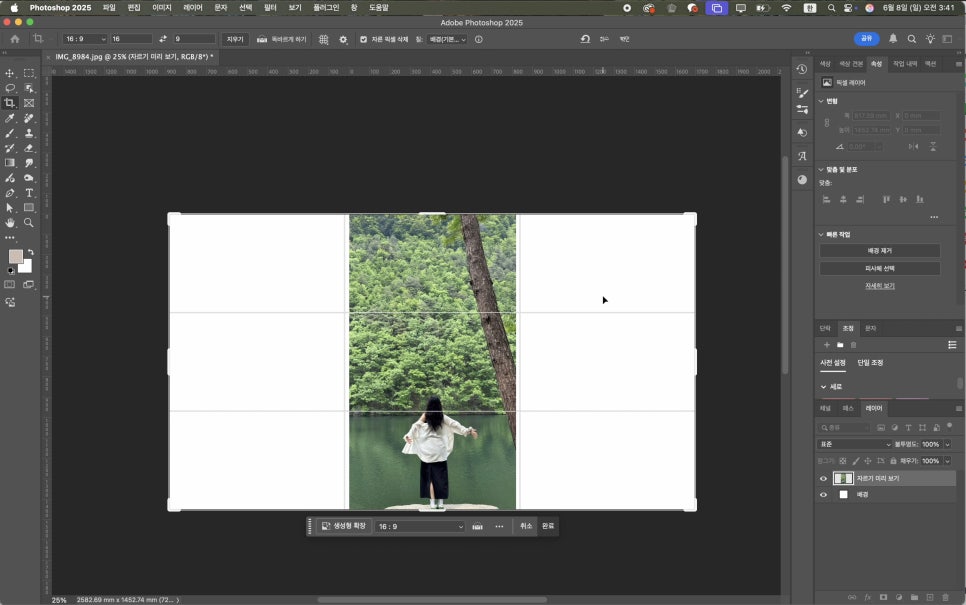966x605 pixels.
Task: Open the 자세히 보기 link
Action: point(880,286)
